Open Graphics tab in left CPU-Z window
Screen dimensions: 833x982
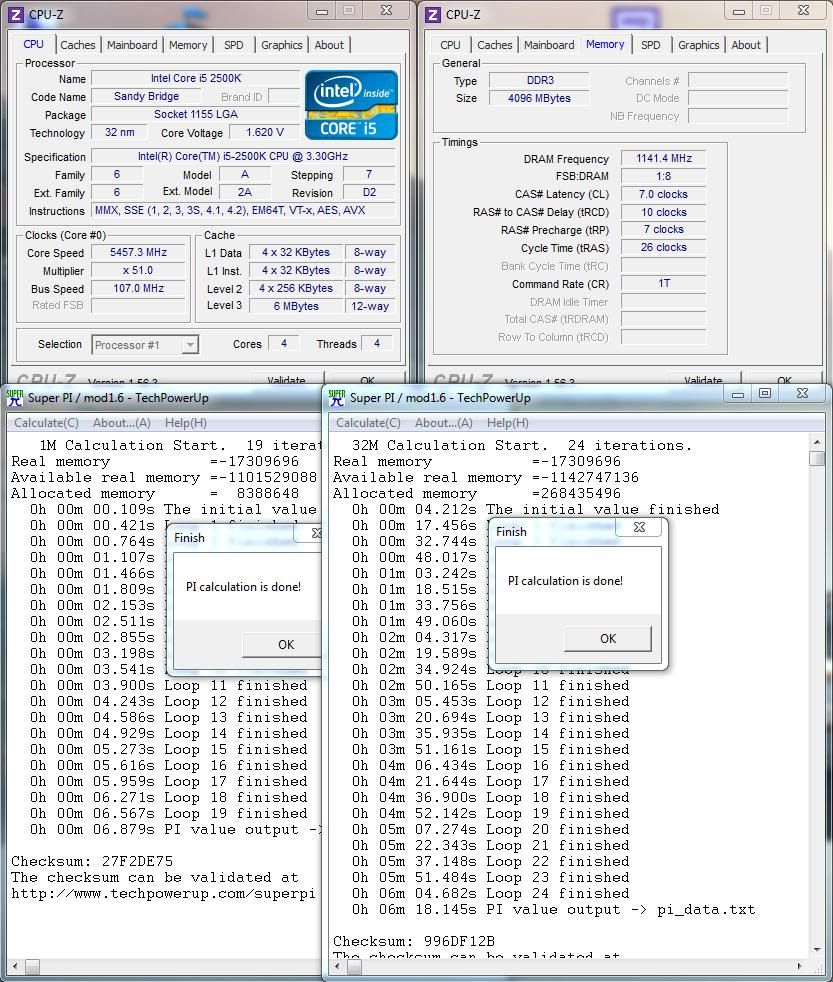point(282,45)
